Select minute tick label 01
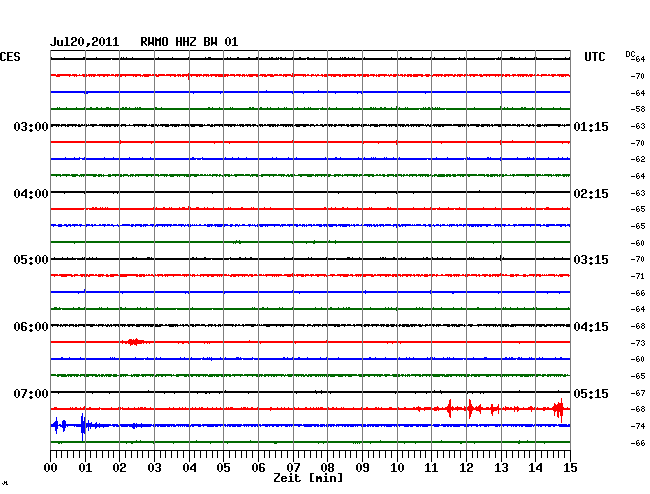This screenshot has height=494, width=650. tap(85, 468)
